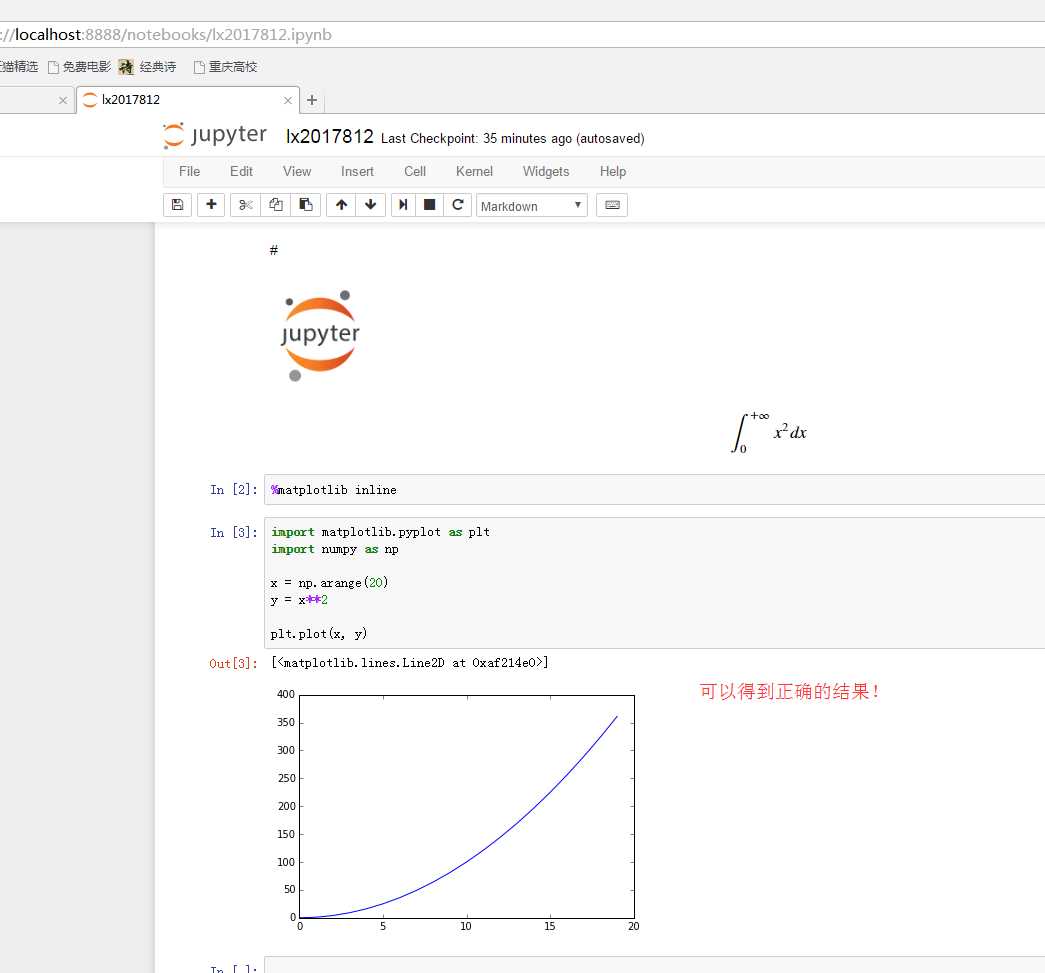Open the Edit menu

coord(241,171)
